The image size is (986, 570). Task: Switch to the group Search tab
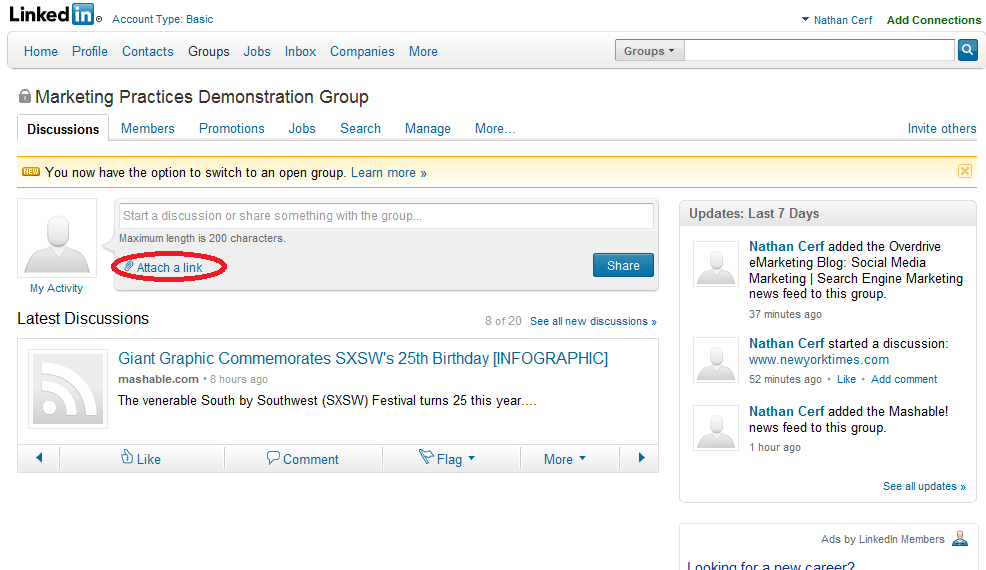[360, 128]
